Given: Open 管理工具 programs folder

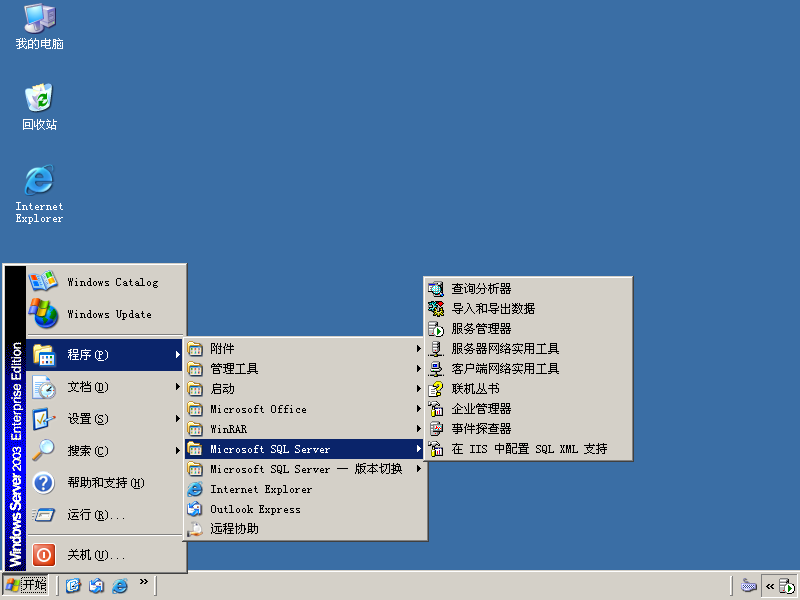Looking at the screenshot, I should click(x=305, y=369).
